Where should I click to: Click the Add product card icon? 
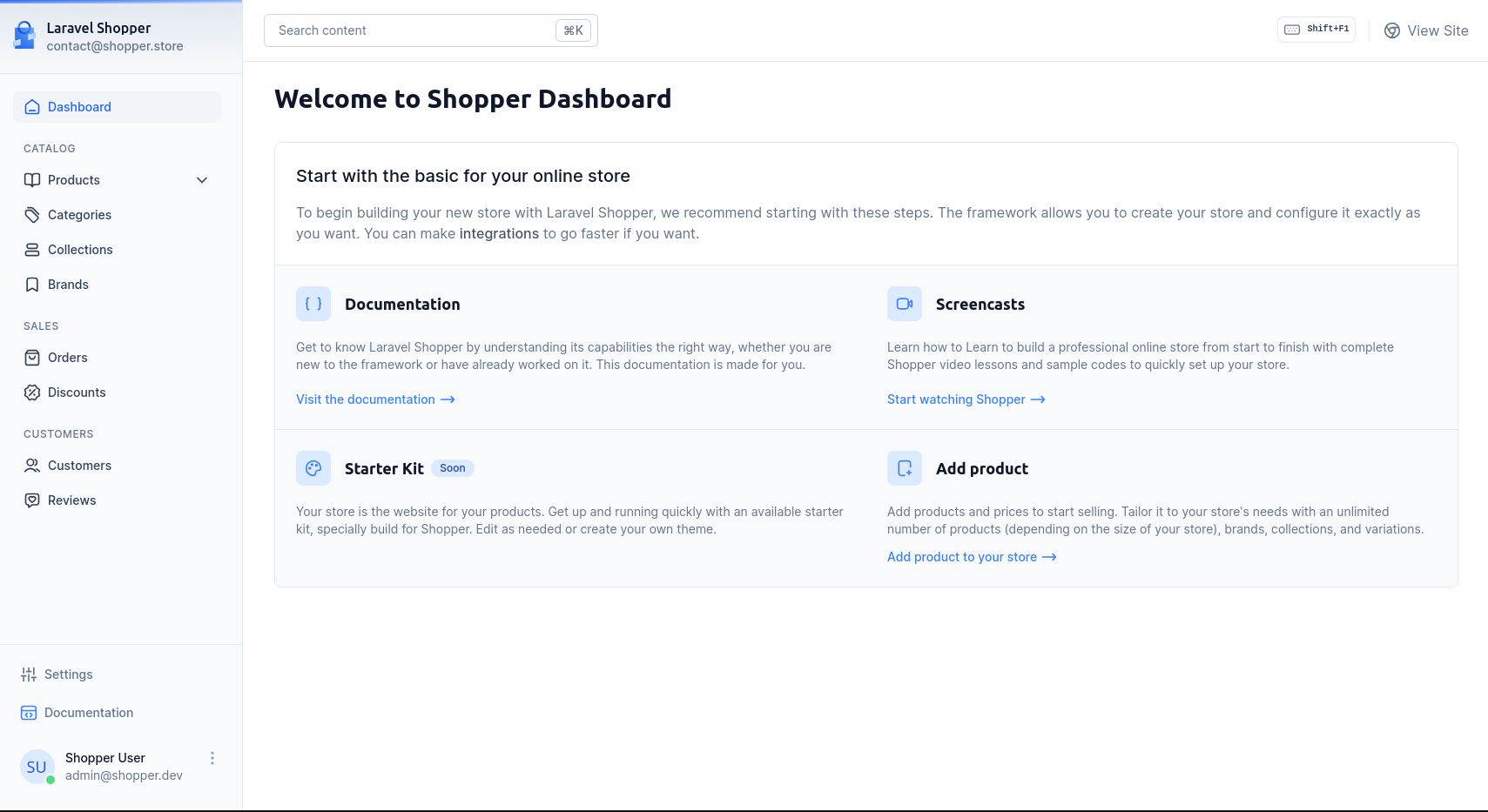905,468
